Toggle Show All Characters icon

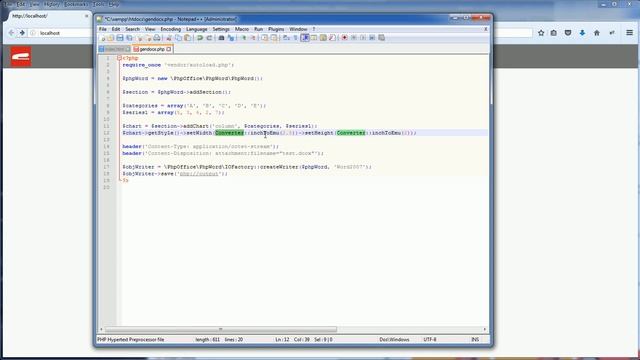click(x=296, y=38)
